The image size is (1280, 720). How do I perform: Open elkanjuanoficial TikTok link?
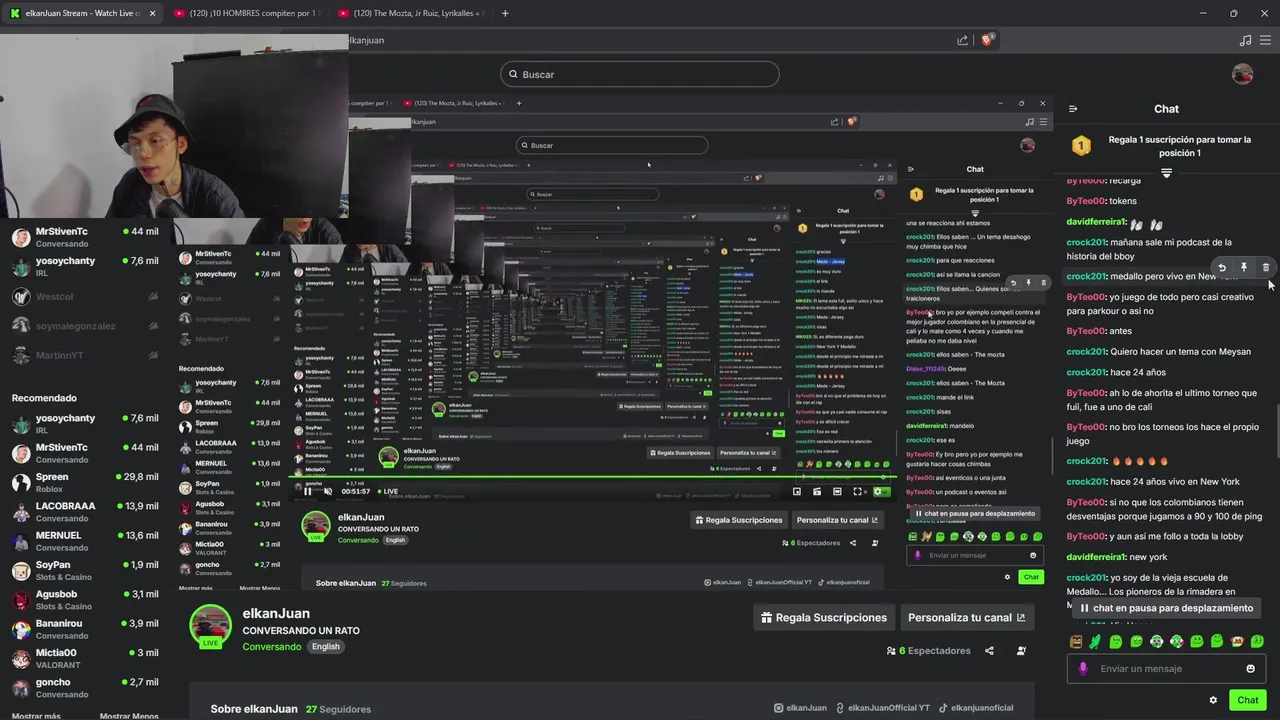tap(975, 708)
